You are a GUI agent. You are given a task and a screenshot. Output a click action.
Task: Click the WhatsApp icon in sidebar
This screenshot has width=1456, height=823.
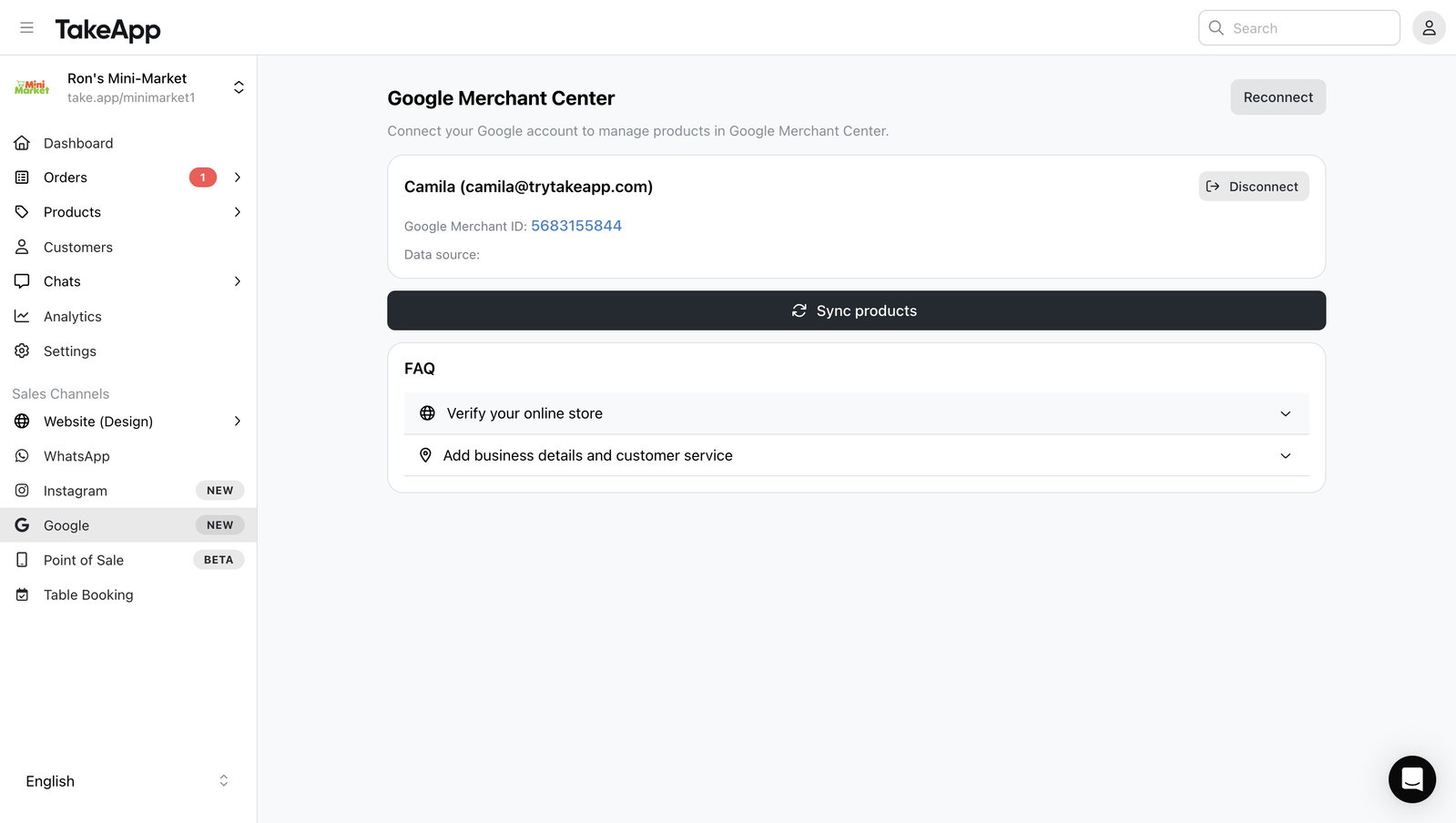point(22,455)
